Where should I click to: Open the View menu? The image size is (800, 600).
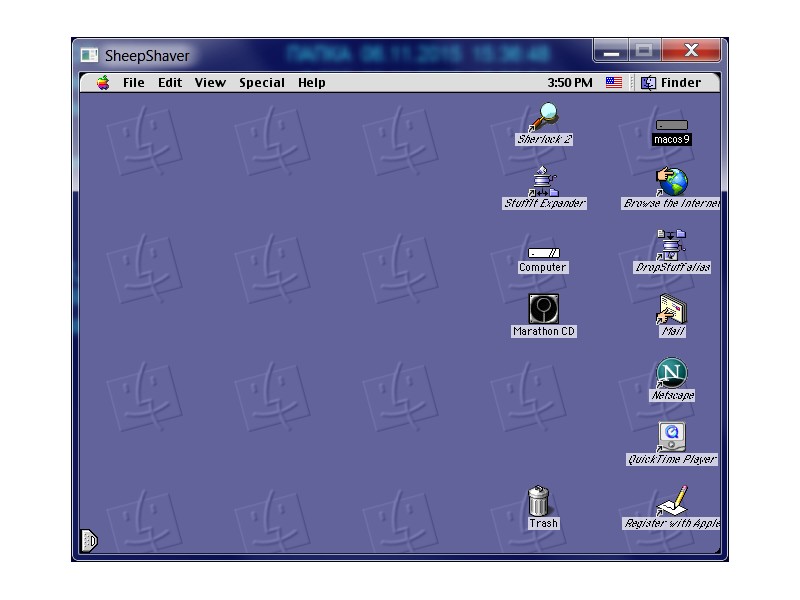[210, 83]
